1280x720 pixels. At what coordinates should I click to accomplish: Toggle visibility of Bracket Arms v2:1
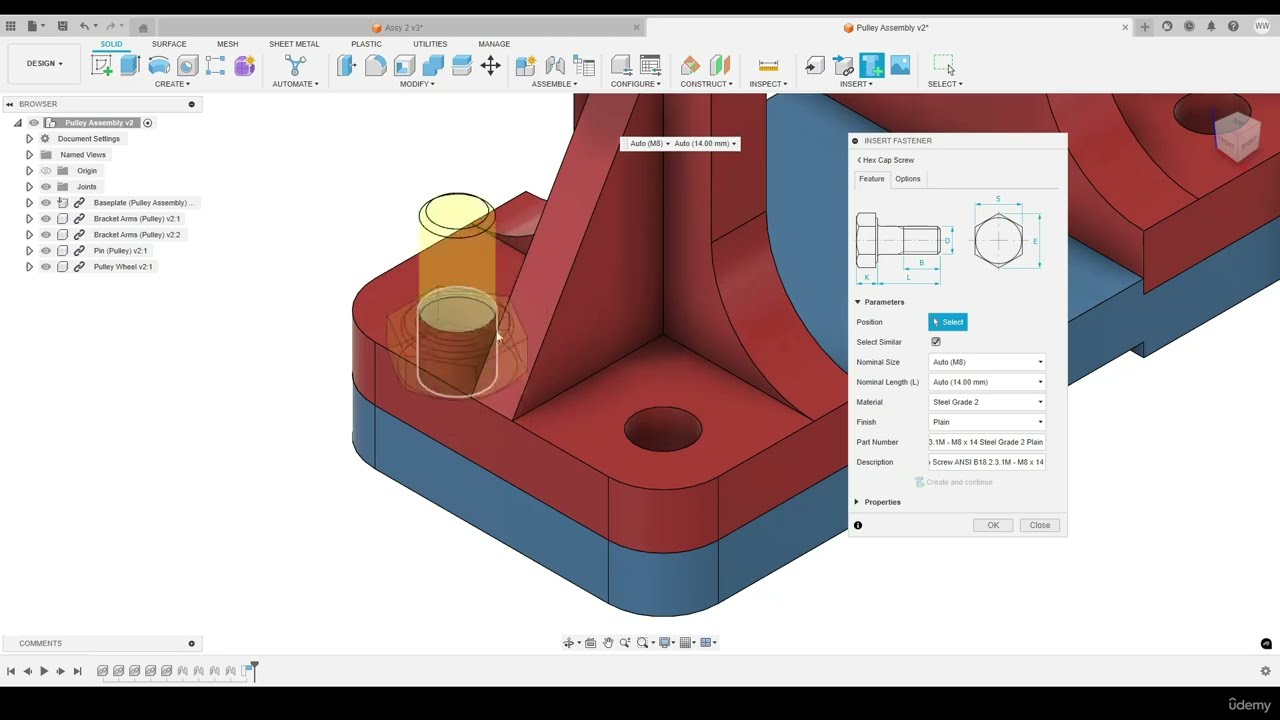pyautogui.click(x=45, y=219)
